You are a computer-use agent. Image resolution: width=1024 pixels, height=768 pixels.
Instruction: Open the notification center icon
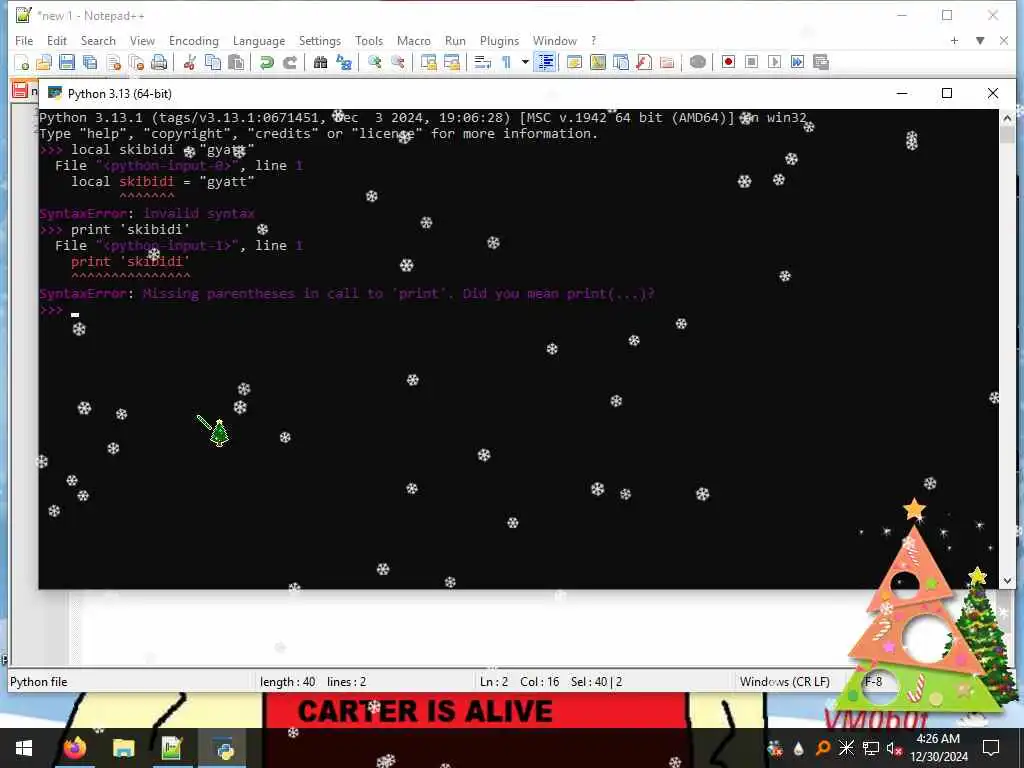991,748
